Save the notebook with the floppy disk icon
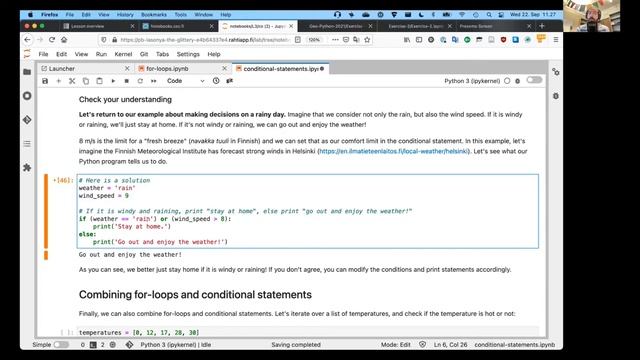Screen dimensions: 640x360 pos(45,81)
